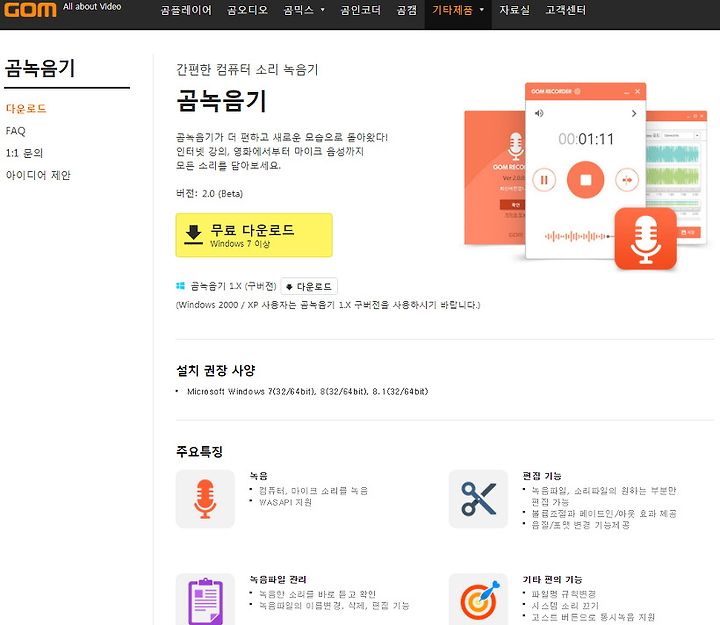Click the 주요특징 heading
720x625 pixels.
[x=200, y=451]
